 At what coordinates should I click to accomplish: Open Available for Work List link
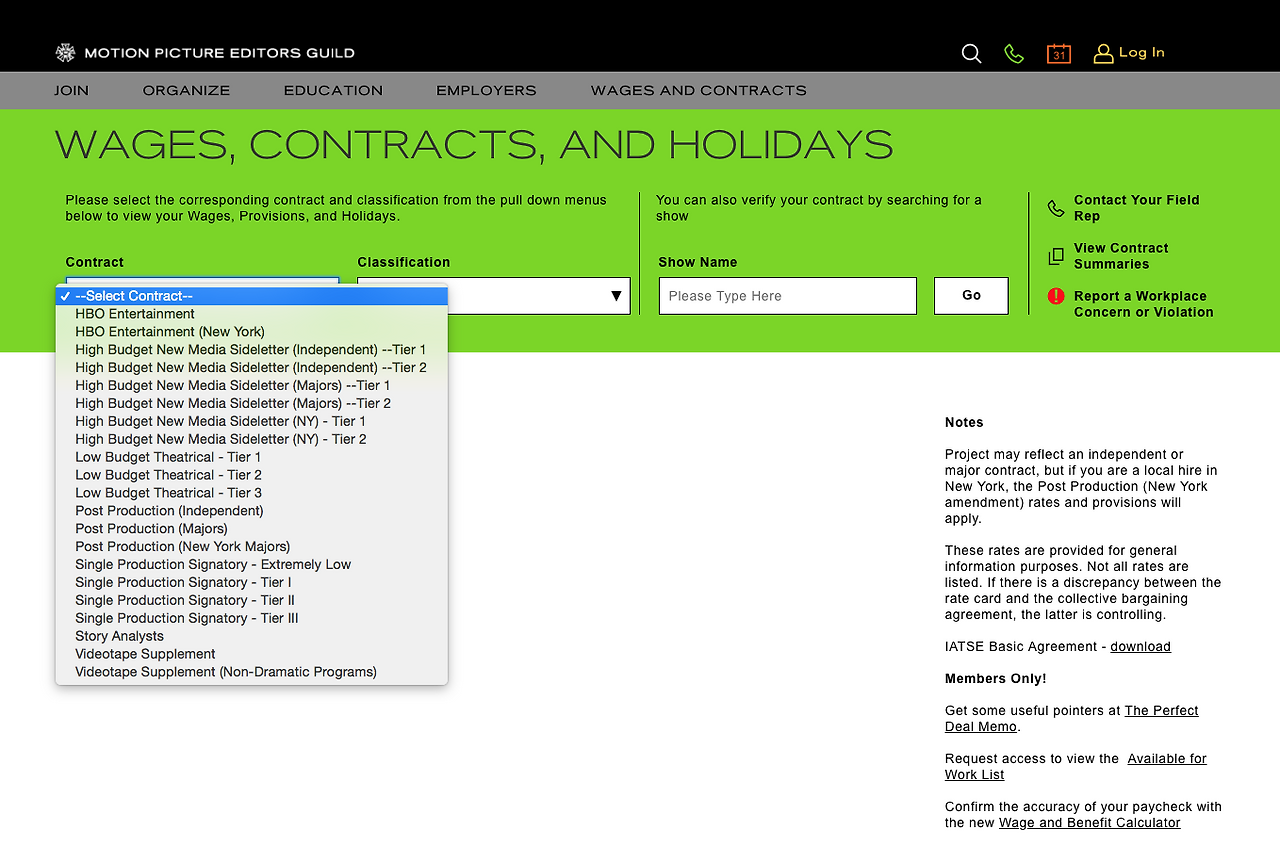[1076, 767]
